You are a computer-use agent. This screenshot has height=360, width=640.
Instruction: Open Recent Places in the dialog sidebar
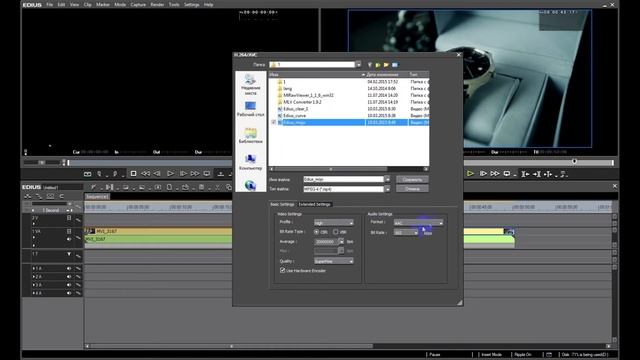pyautogui.click(x=250, y=84)
